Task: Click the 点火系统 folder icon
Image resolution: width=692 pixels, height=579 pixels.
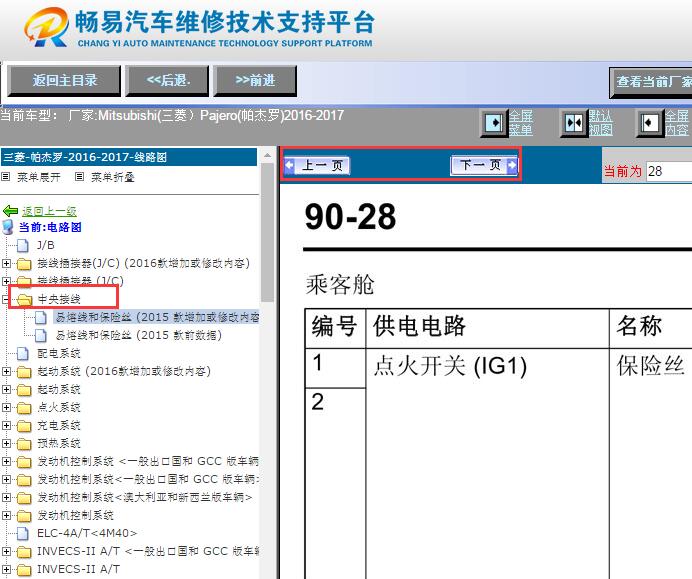Action: [24, 408]
